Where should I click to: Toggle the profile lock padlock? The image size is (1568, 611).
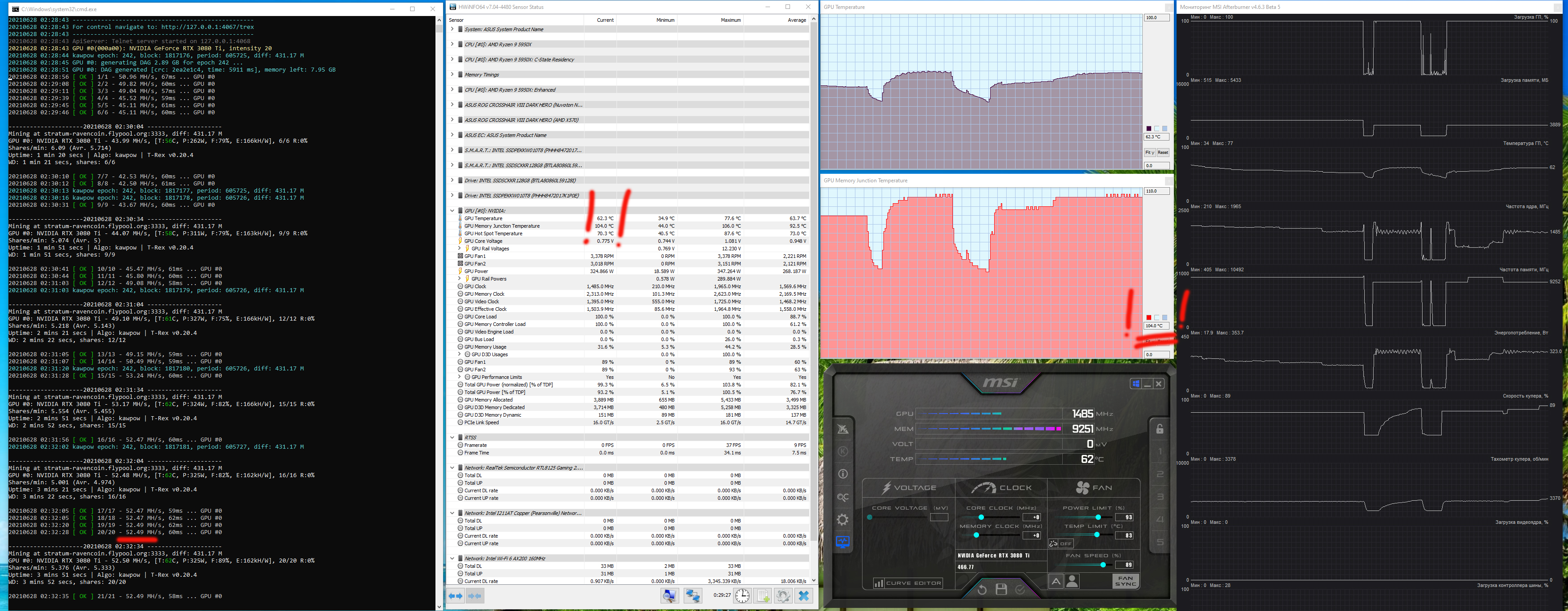click(x=1160, y=429)
